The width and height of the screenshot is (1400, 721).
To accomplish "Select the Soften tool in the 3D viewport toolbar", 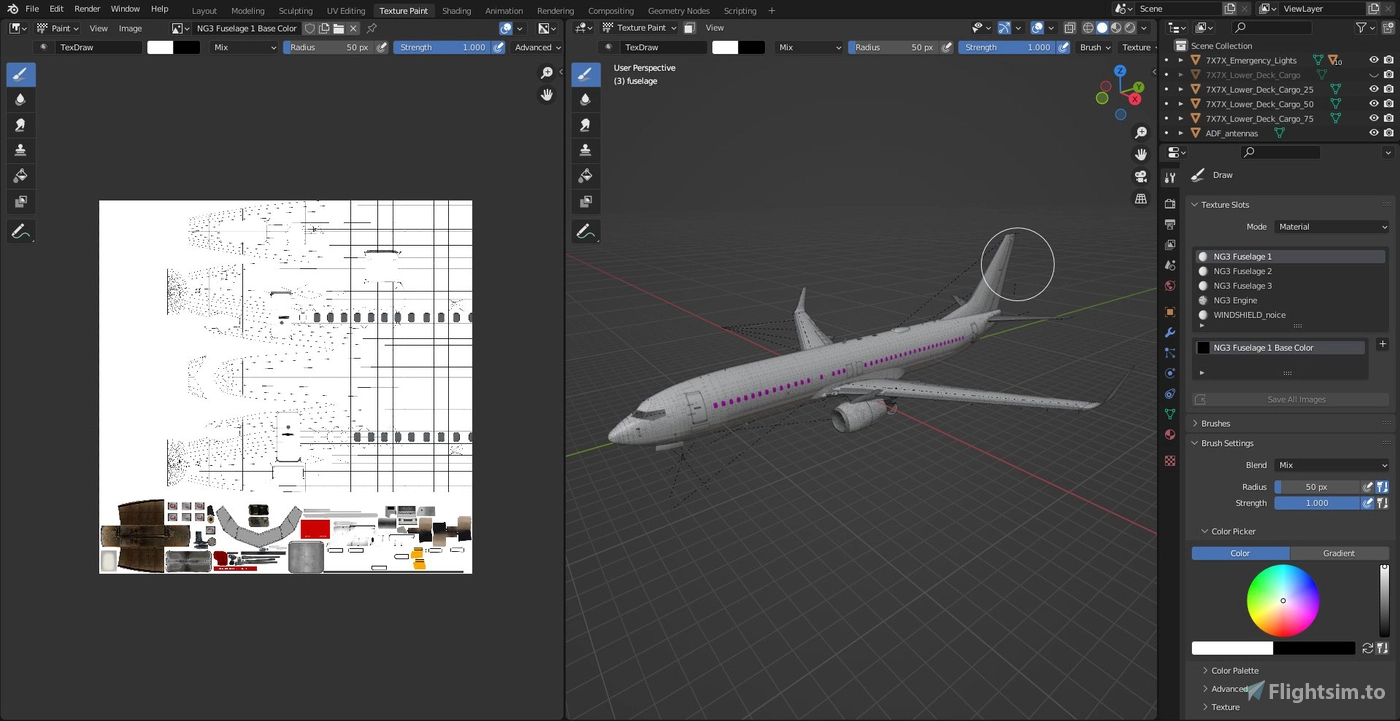I will pos(586,99).
